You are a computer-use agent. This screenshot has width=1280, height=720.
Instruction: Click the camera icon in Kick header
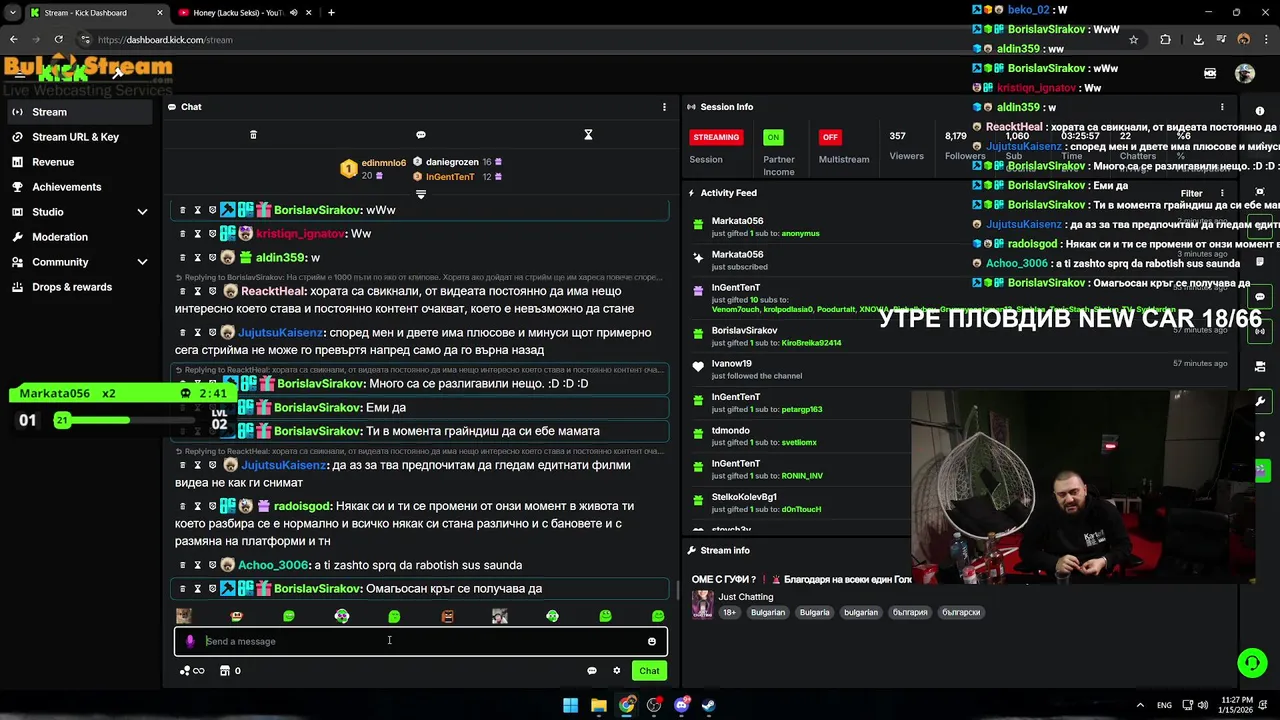[1210, 73]
